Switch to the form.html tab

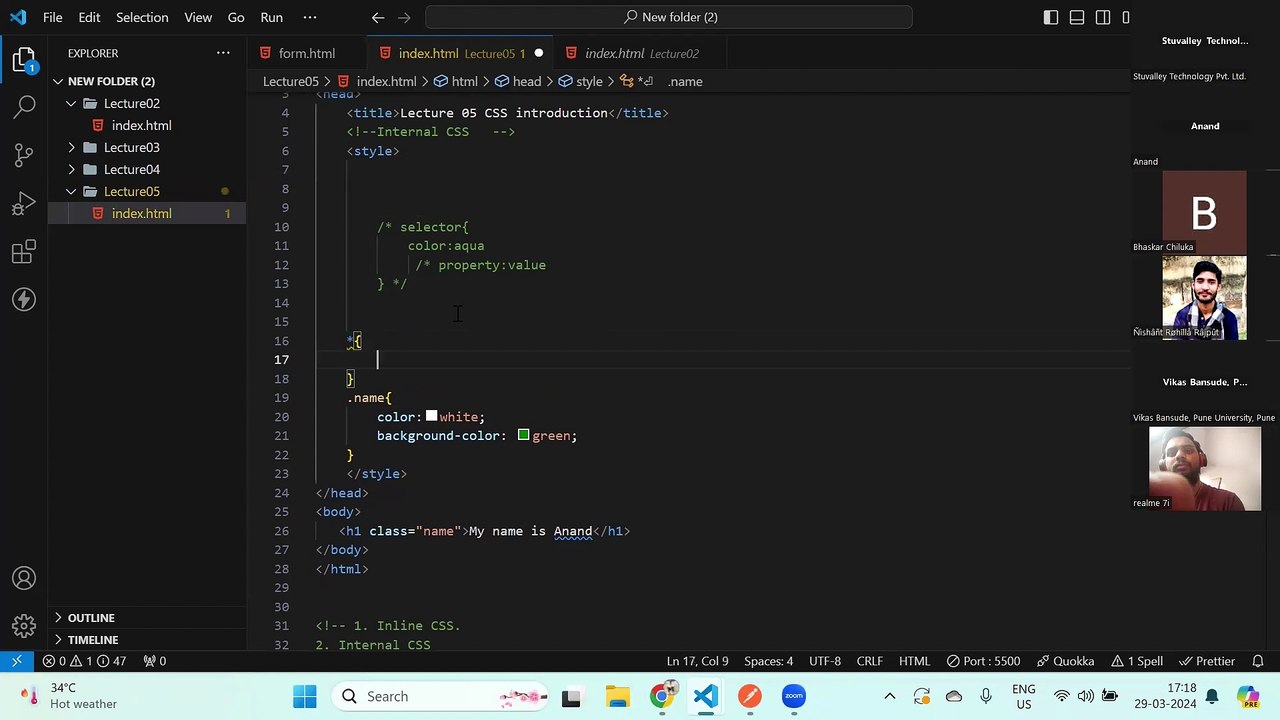point(306,53)
